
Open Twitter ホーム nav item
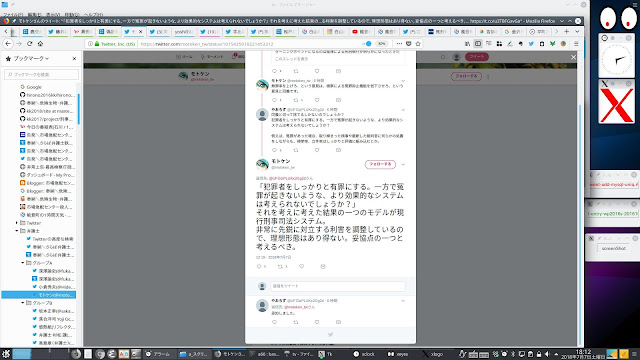tap(184, 57)
